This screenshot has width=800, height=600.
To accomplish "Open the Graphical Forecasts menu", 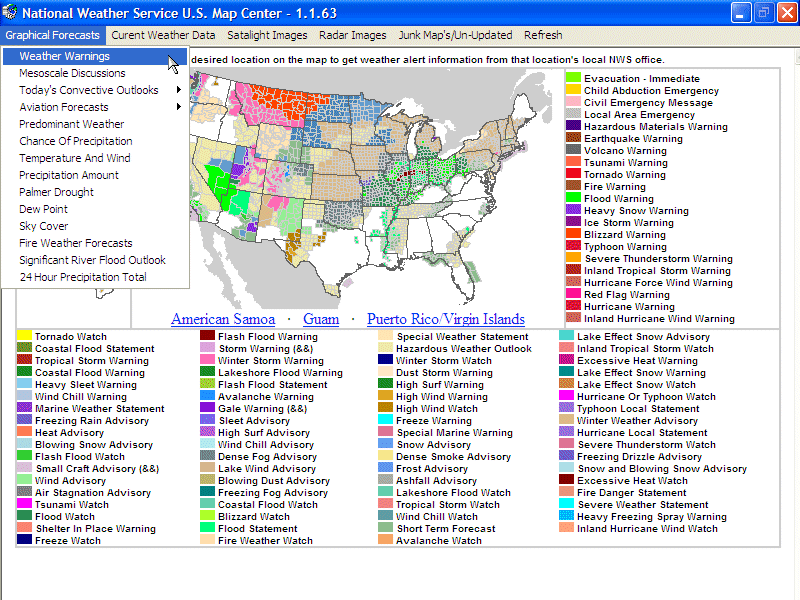I will [x=52, y=35].
